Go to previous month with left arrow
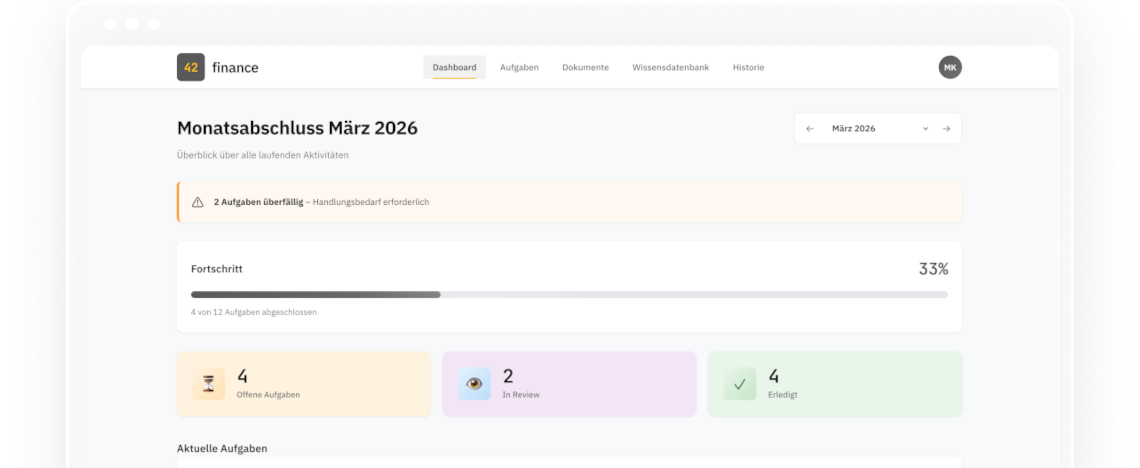Image resolution: width=1140 pixels, height=468 pixels. 810,129
